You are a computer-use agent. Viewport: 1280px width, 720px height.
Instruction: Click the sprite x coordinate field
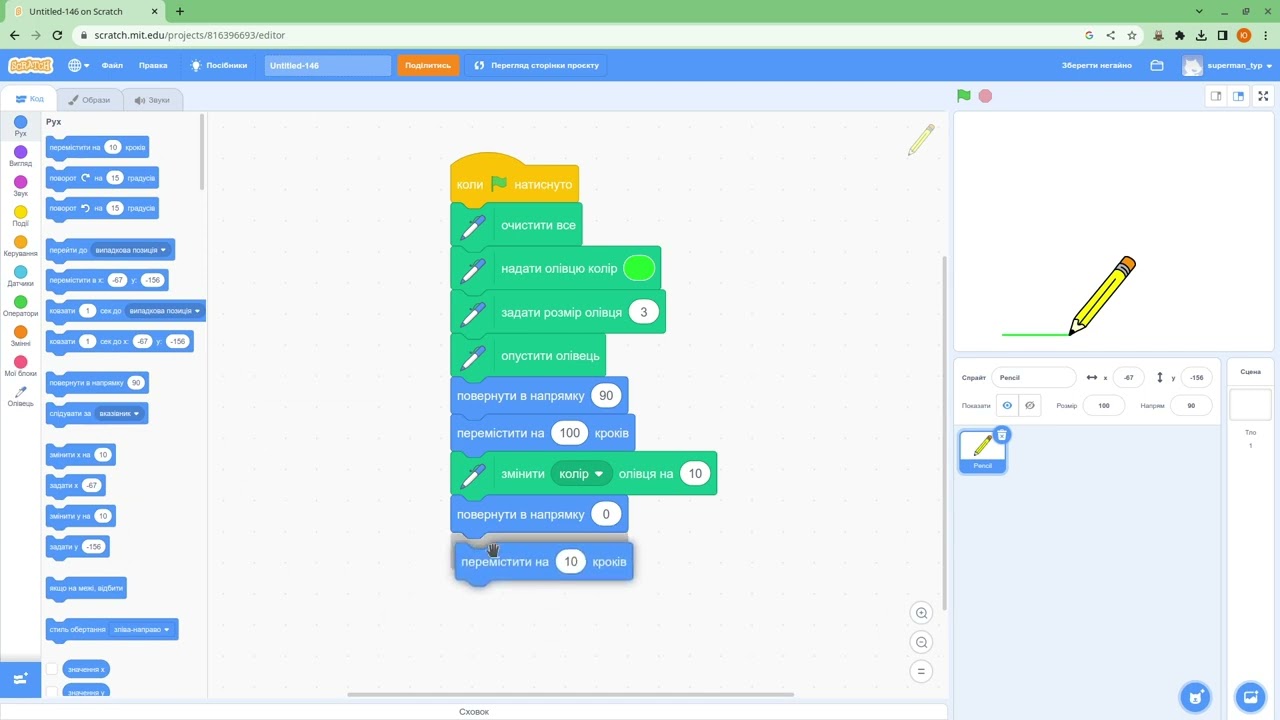1129,378
